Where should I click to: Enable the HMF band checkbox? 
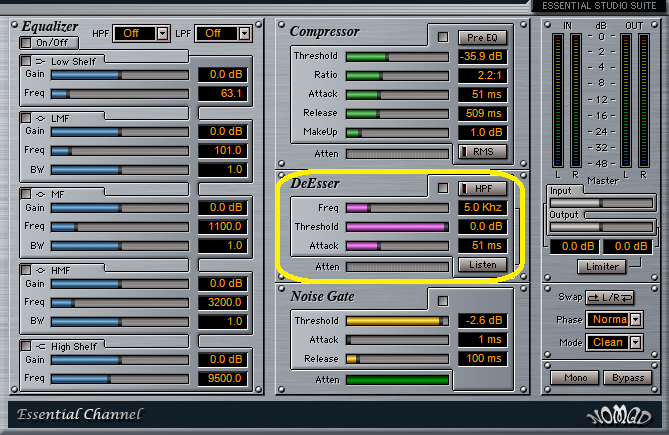26,270
